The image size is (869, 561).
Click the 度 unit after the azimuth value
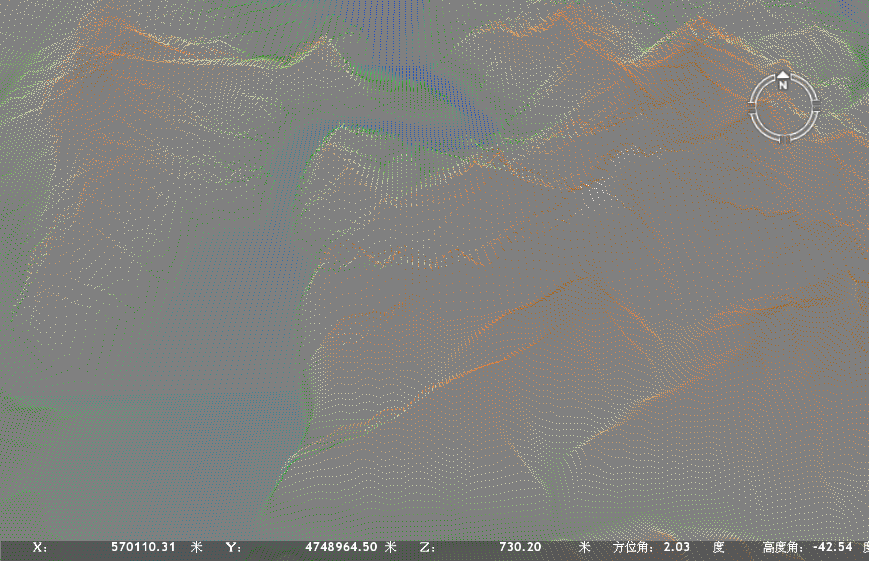(718, 547)
